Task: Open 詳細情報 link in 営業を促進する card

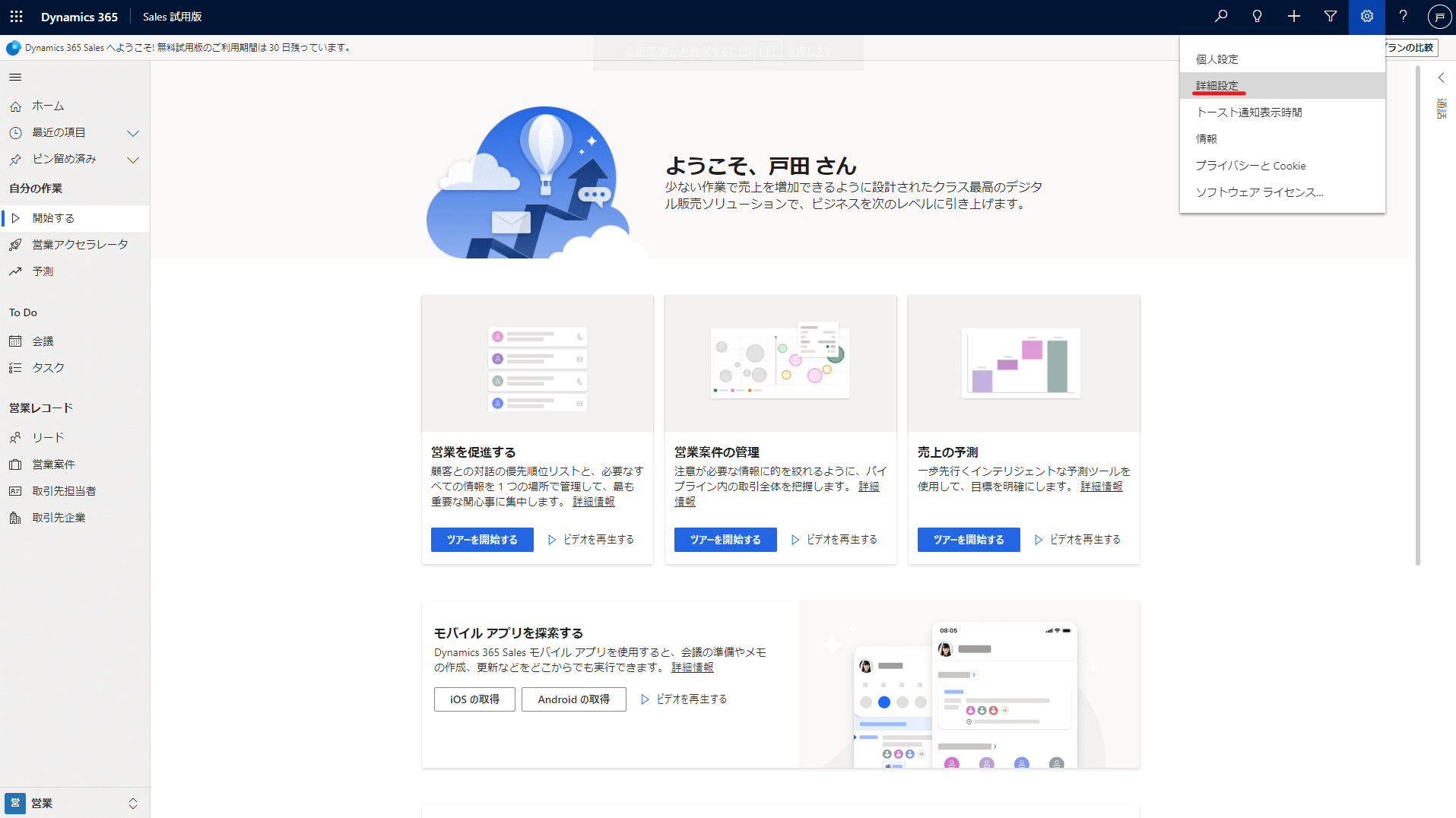Action: tap(594, 502)
